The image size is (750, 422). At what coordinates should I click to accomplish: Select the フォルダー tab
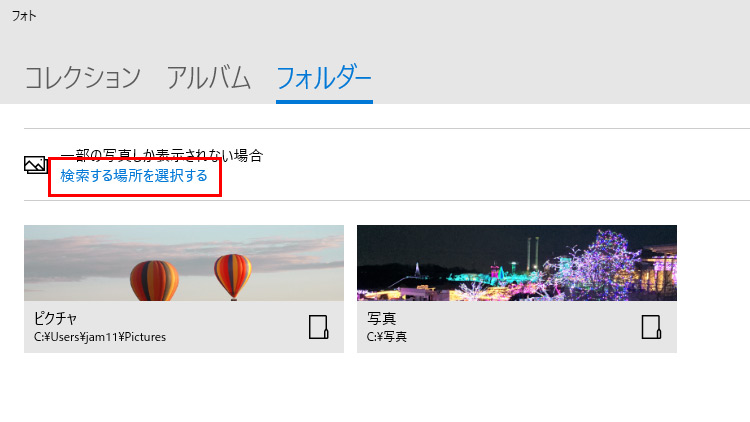pyautogui.click(x=324, y=78)
